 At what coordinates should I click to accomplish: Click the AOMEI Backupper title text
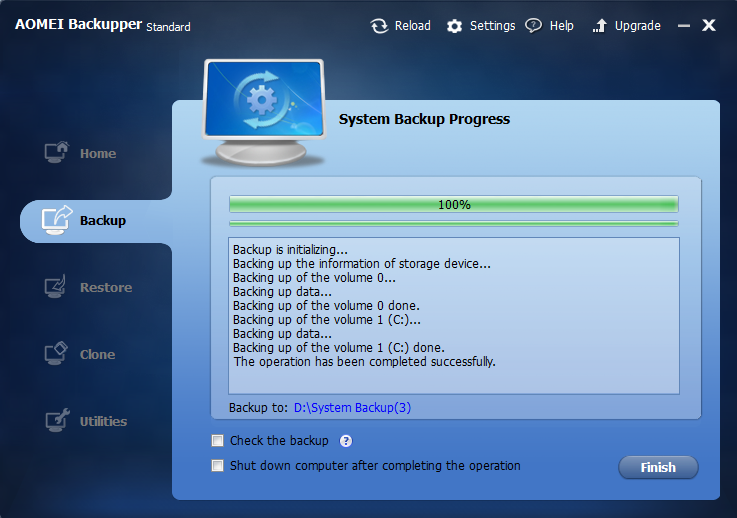78,24
